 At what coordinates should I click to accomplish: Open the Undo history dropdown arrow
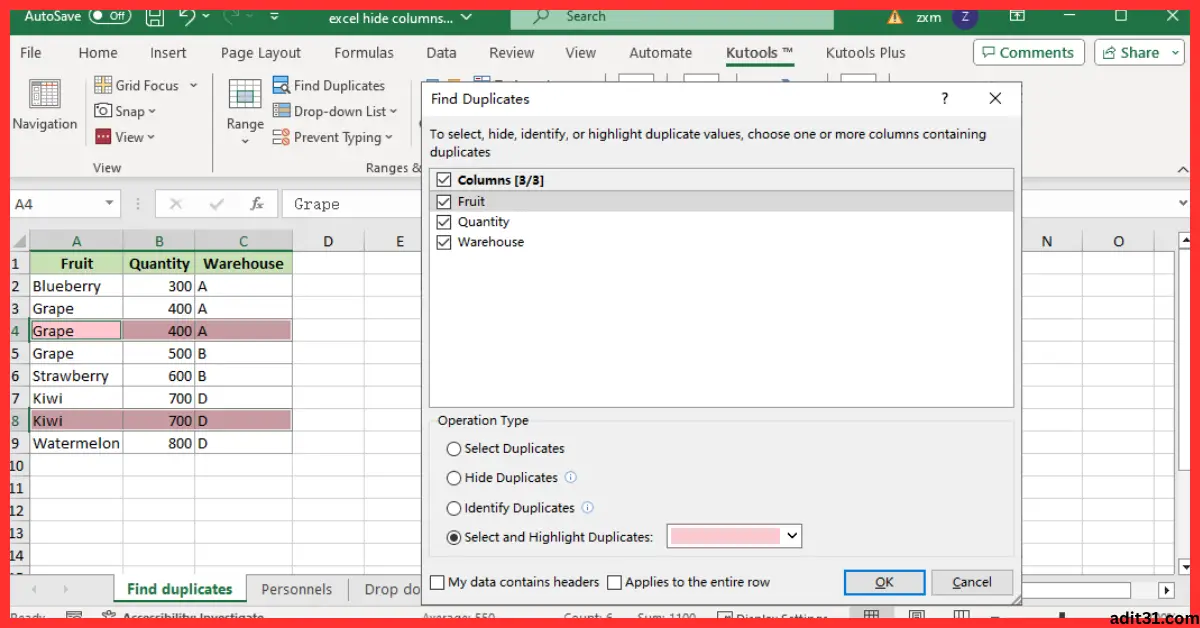(x=206, y=16)
